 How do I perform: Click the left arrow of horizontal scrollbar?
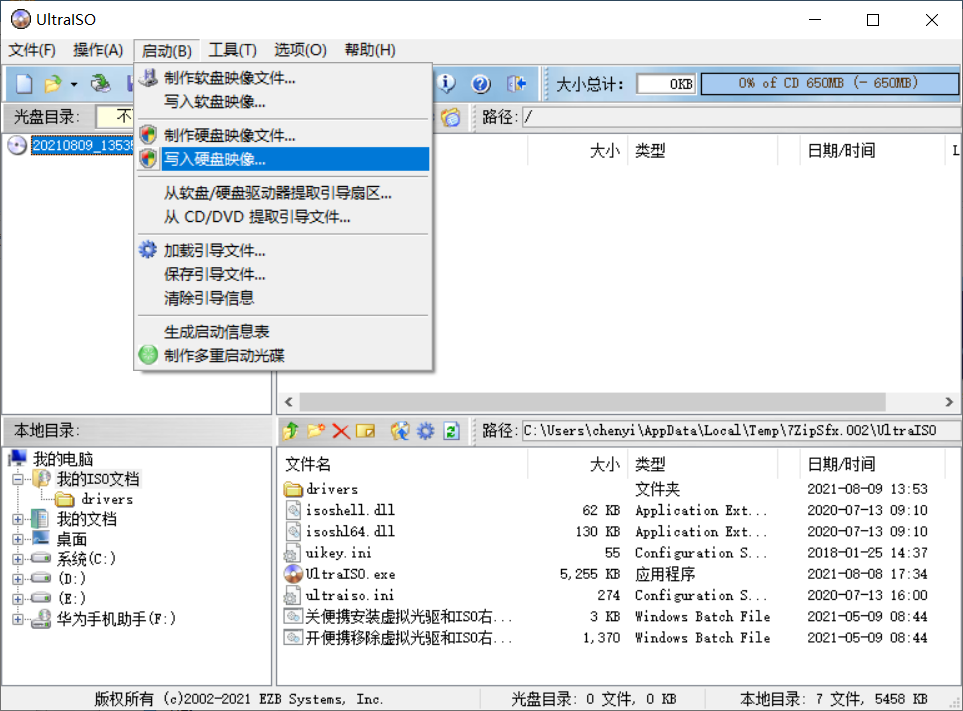[289, 402]
